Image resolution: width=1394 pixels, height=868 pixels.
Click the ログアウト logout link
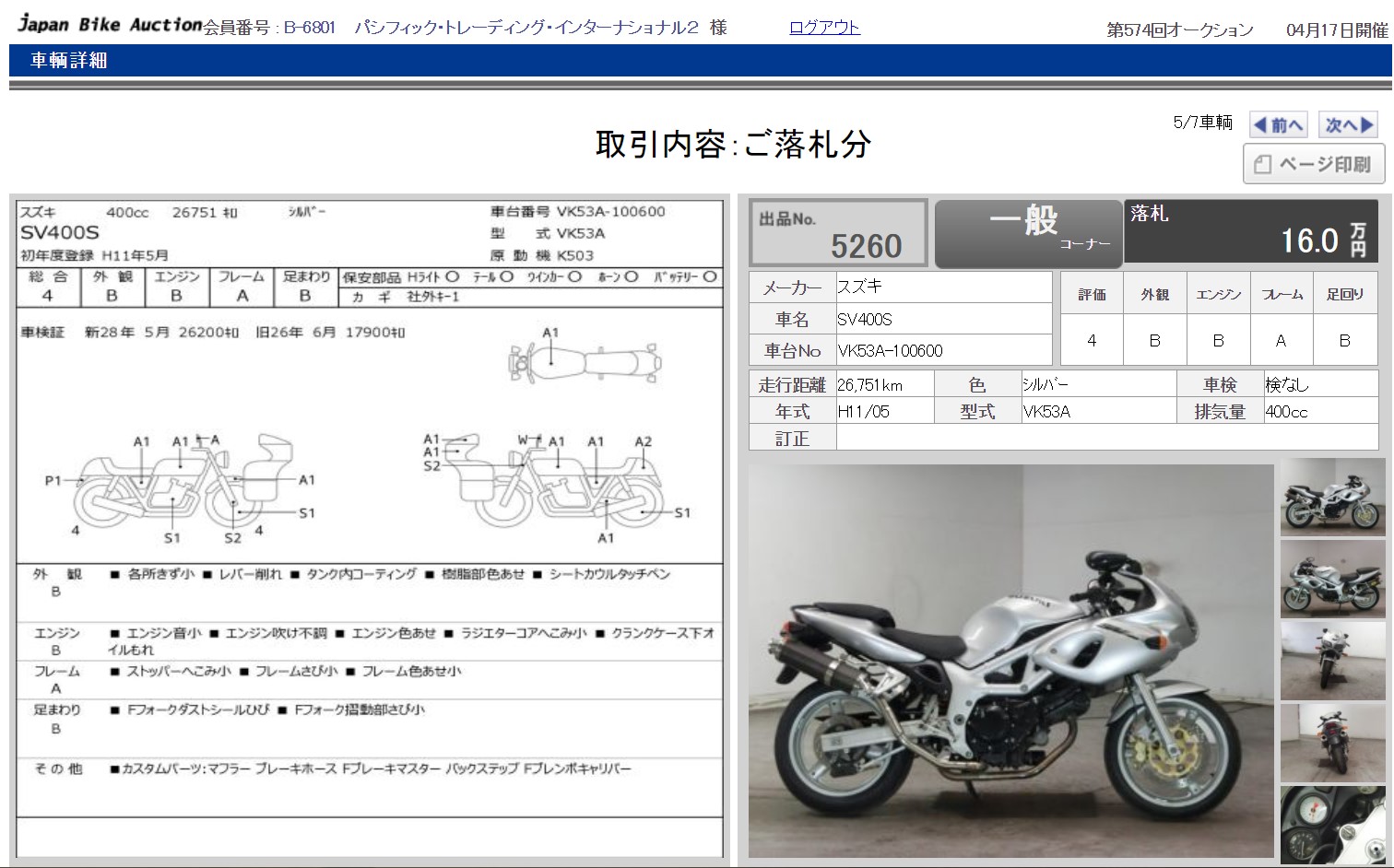coord(824,28)
